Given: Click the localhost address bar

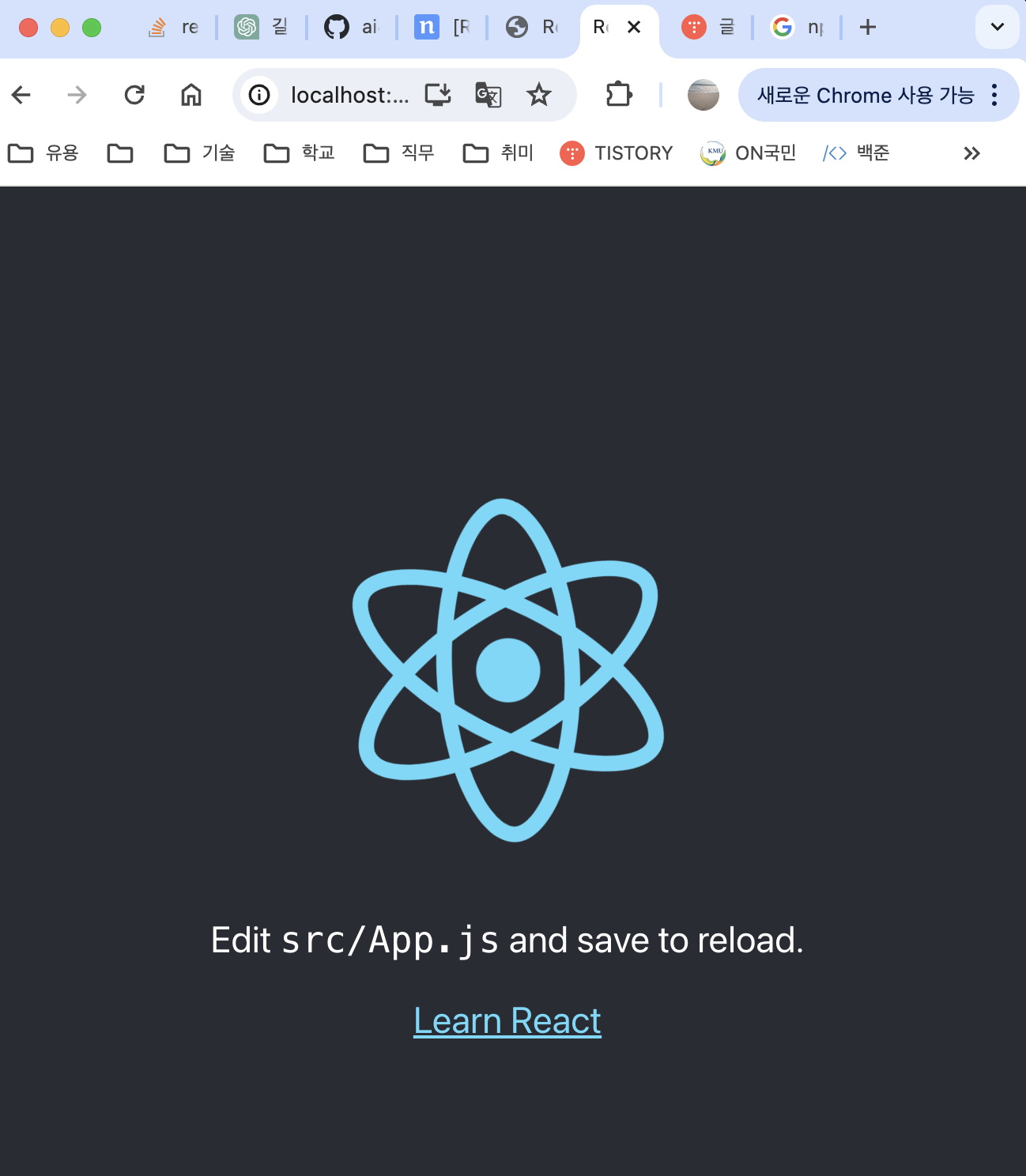Looking at the screenshot, I should (350, 96).
